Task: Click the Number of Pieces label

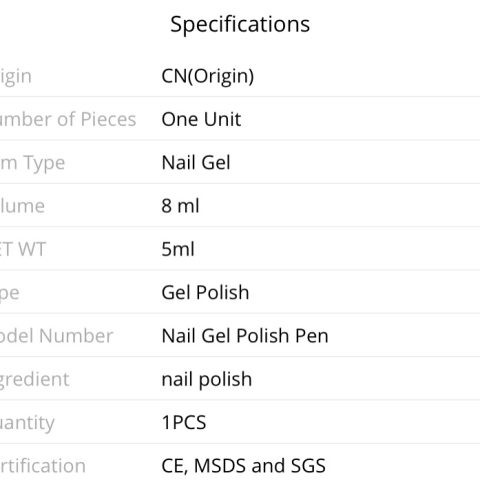Action: tap(68, 119)
